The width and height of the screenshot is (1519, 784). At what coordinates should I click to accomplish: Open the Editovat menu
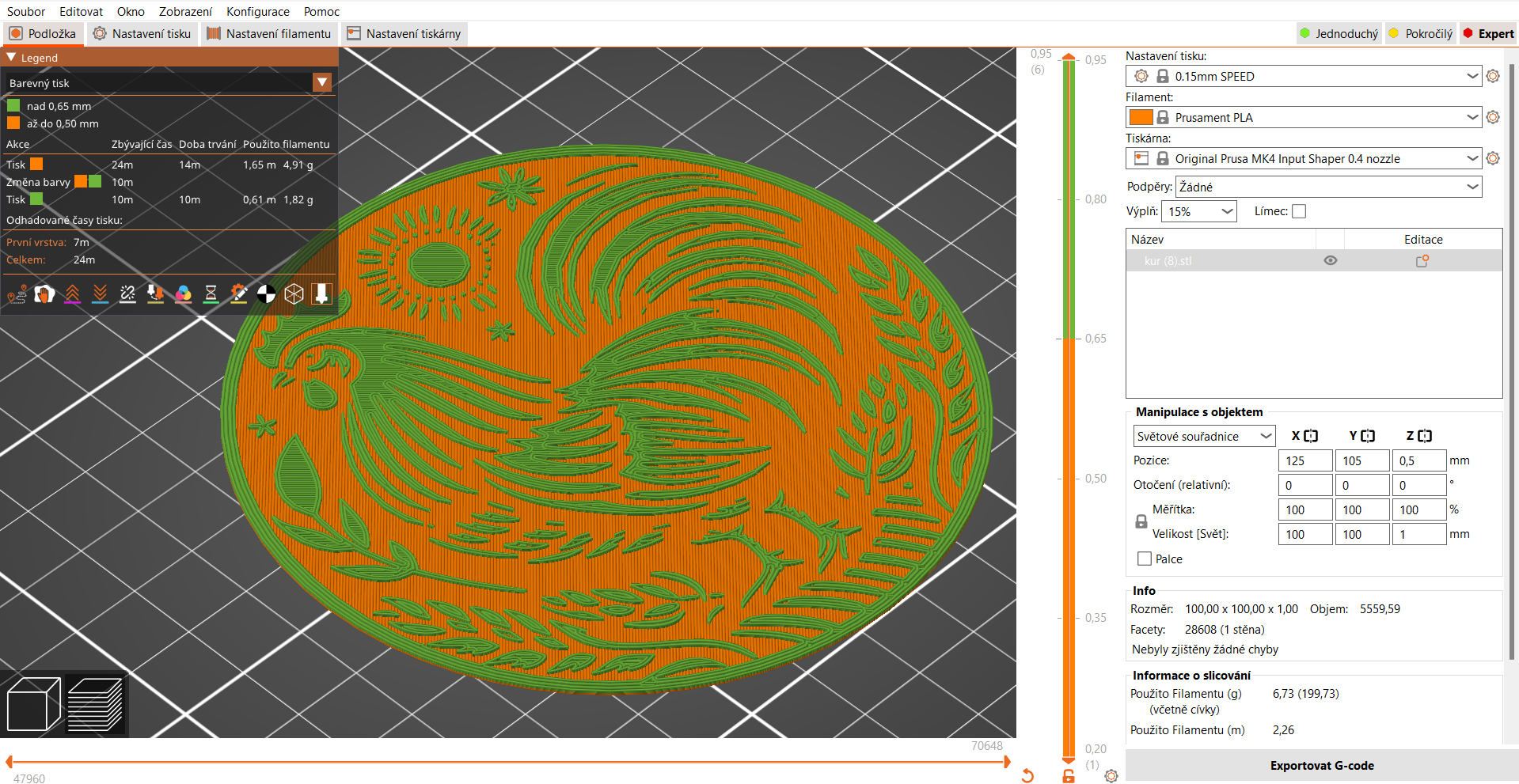(81, 11)
